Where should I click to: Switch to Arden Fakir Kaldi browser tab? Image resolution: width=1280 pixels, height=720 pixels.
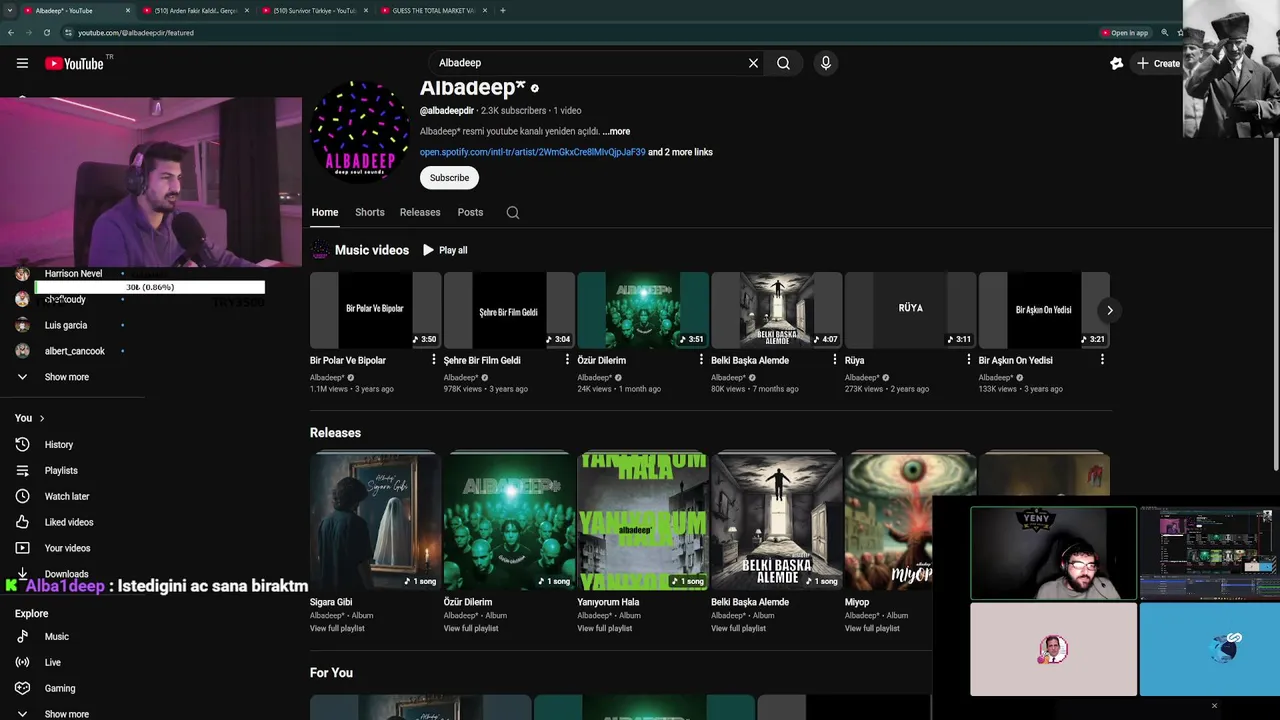click(x=194, y=10)
